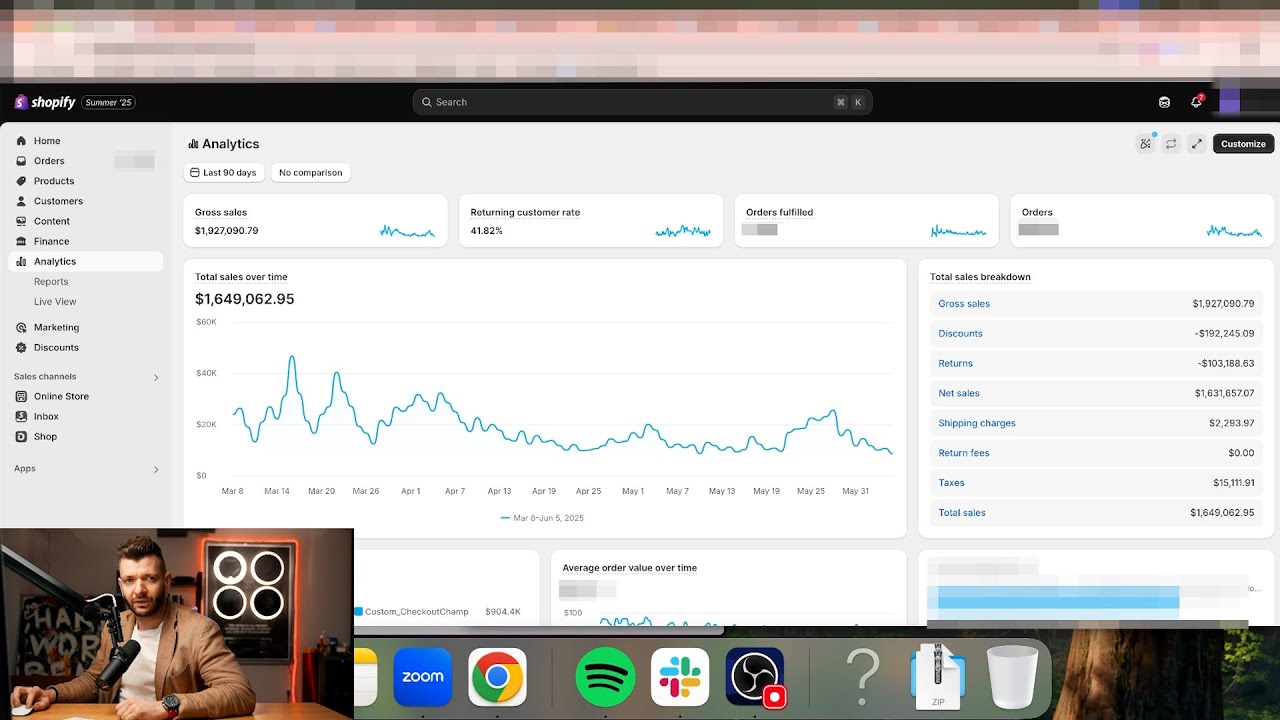
Task: Open the Last 90 days date picker
Action: 223,173
